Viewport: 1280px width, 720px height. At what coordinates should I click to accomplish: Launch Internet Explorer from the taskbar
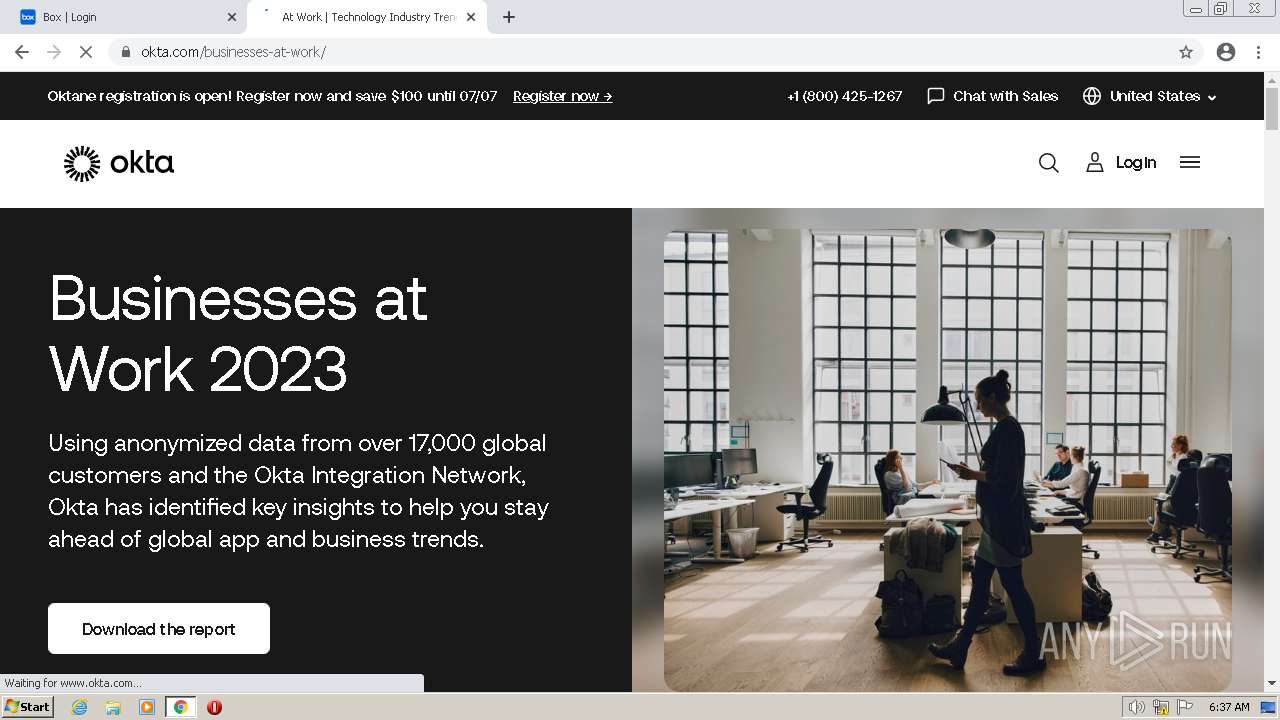pos(79,707)
